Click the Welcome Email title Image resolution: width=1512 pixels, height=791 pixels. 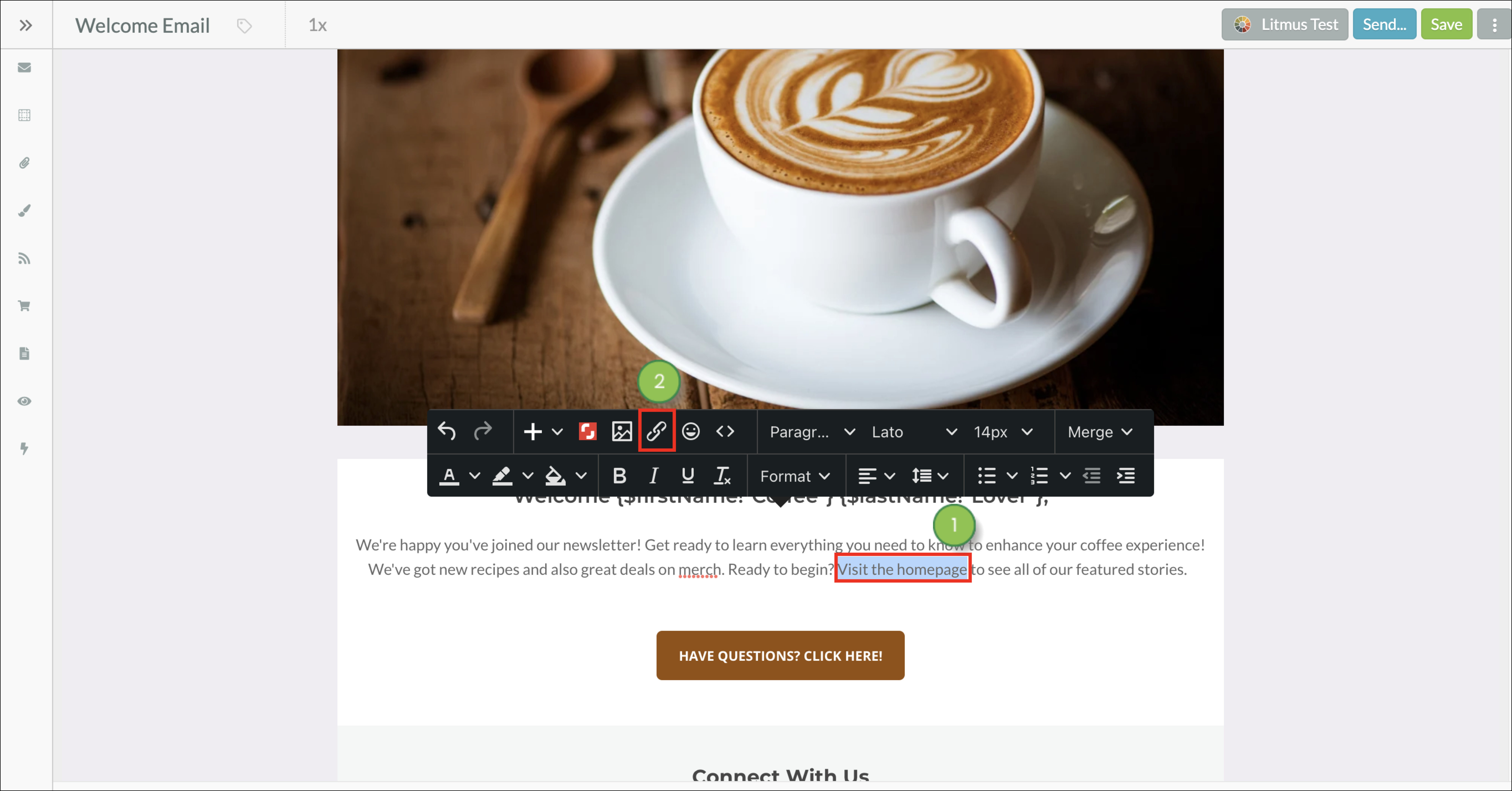point(142,25)
